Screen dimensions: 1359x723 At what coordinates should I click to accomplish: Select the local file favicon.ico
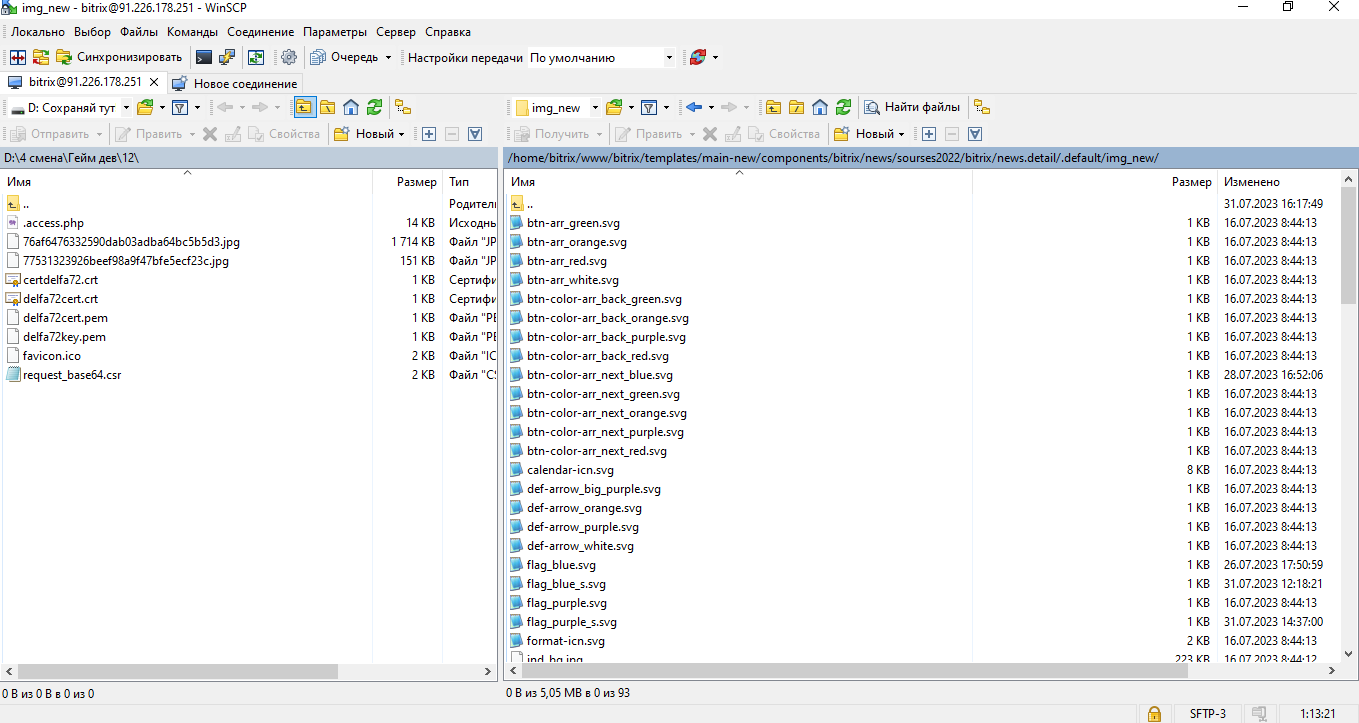tap(52, 356)
